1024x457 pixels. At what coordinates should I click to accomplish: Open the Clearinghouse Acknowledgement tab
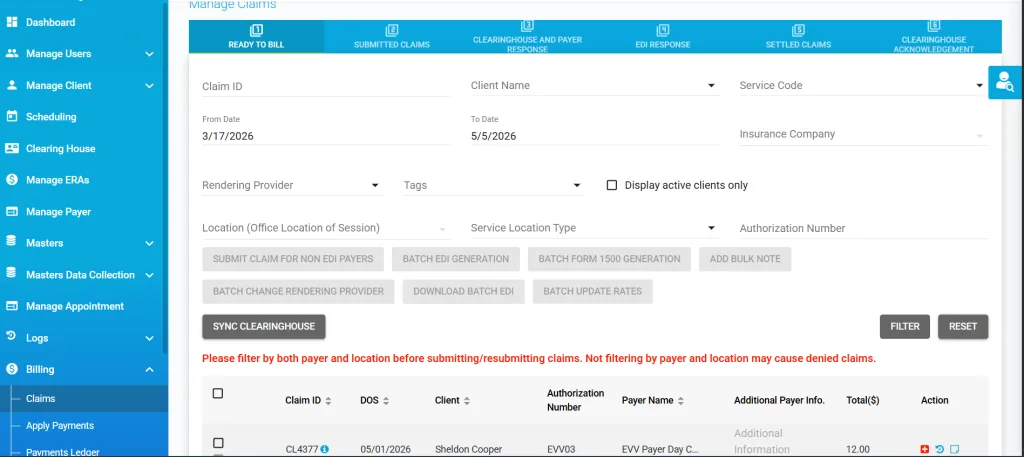(933, 37)
